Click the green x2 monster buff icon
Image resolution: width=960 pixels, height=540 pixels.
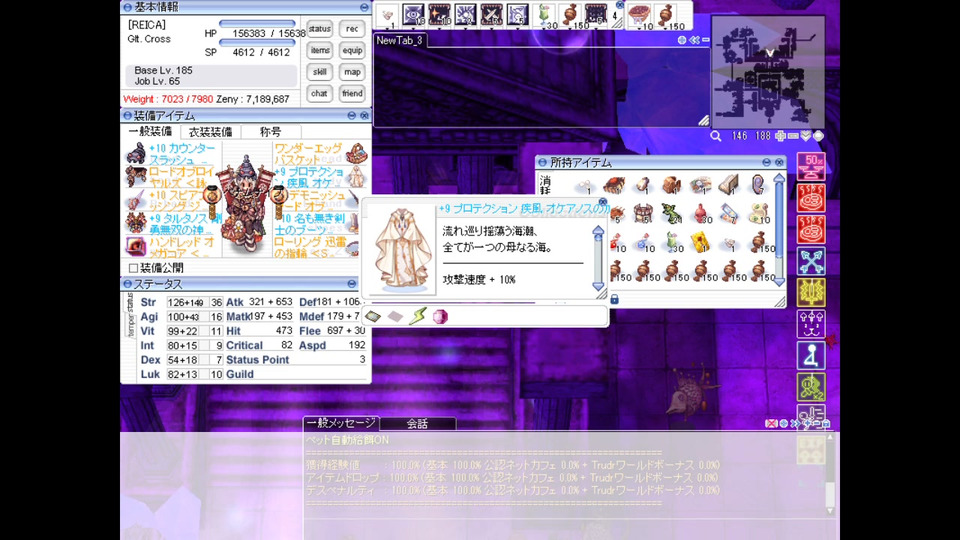811,387
